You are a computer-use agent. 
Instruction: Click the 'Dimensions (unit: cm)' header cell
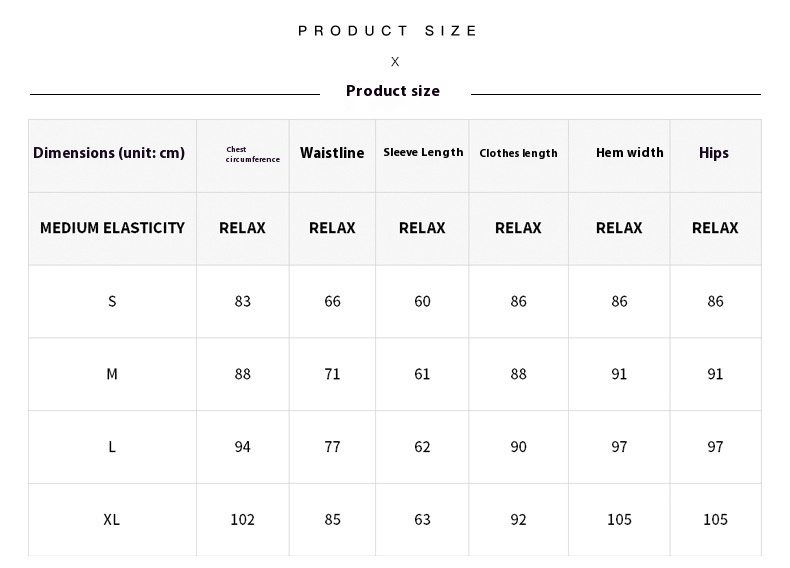point(109,152)
